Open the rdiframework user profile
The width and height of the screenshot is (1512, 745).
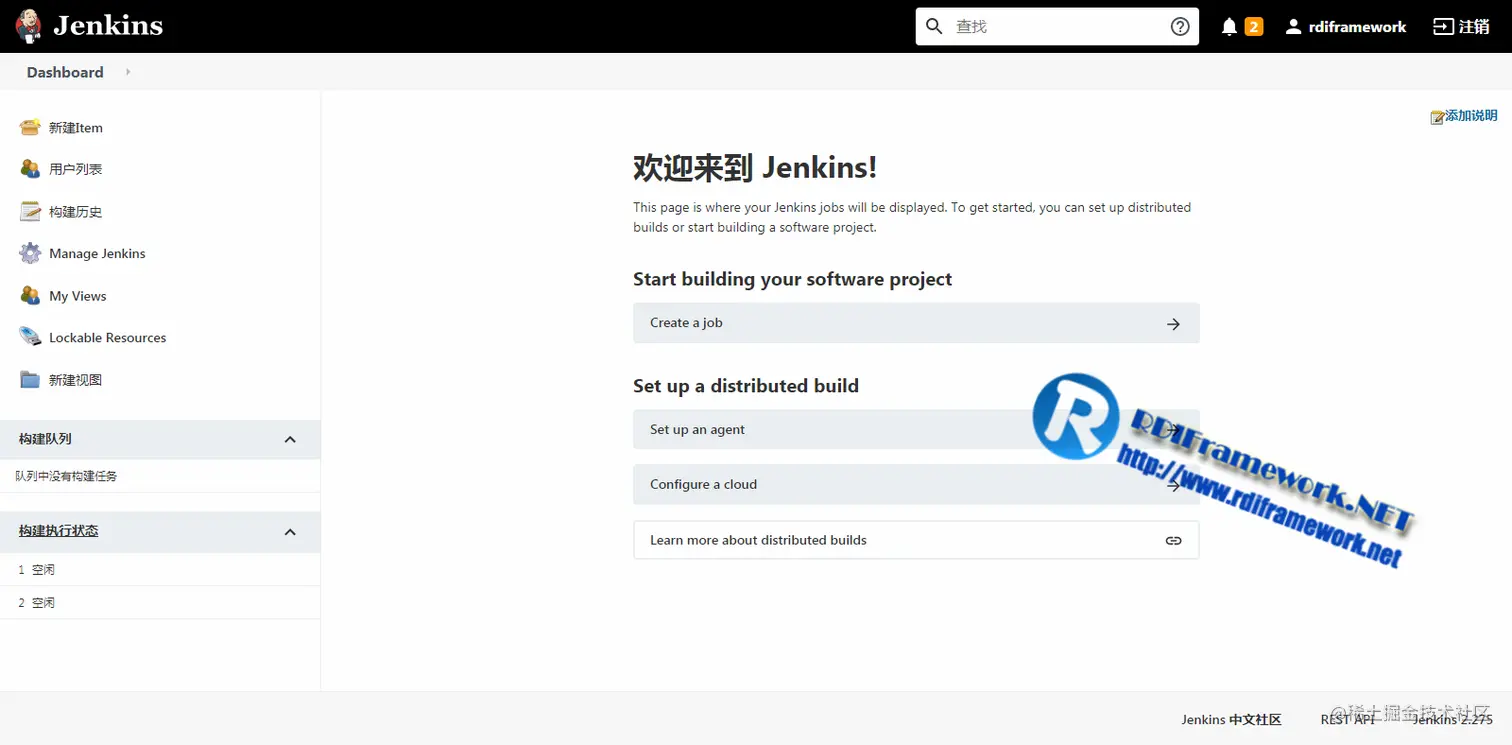pyautogui.click(x=1345, y=26)
